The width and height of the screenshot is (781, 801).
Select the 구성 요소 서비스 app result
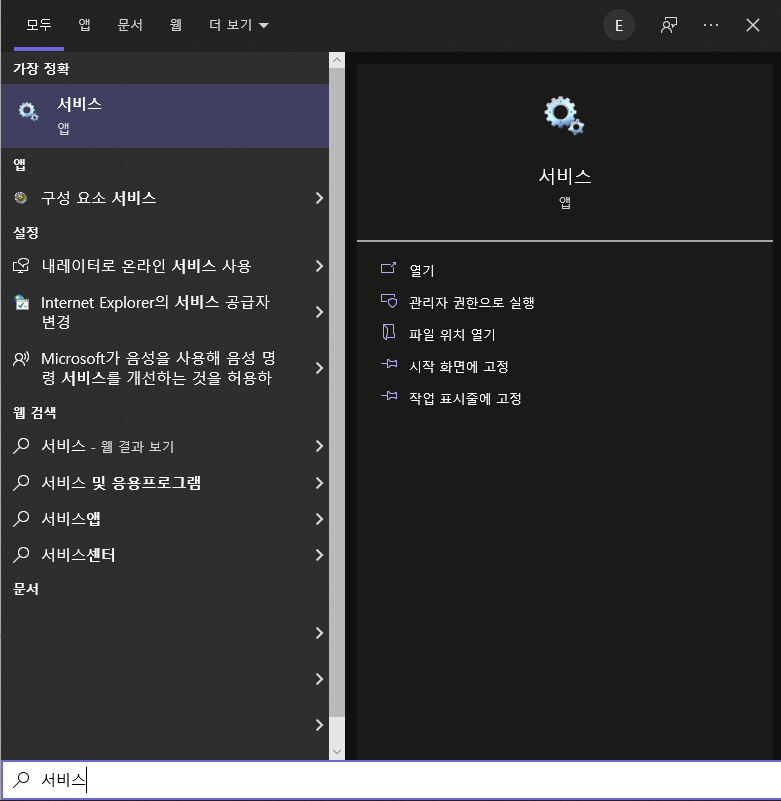(165, 198)
